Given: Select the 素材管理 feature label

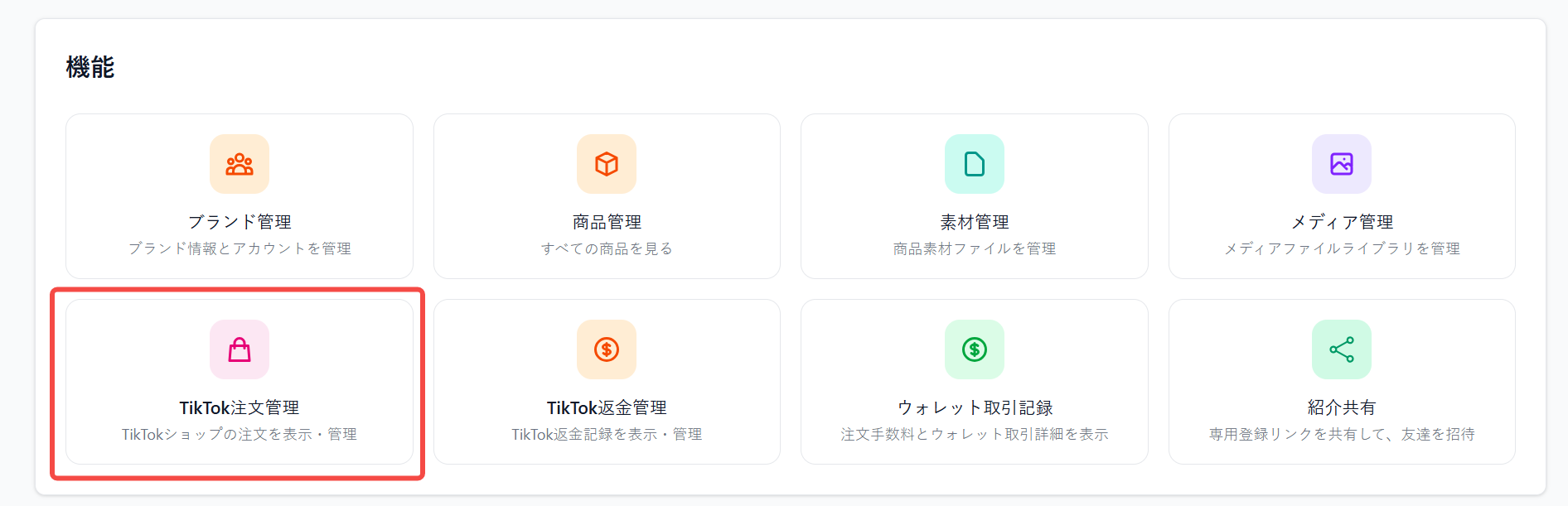Looking at the screenshot, I should coord(975,222).
